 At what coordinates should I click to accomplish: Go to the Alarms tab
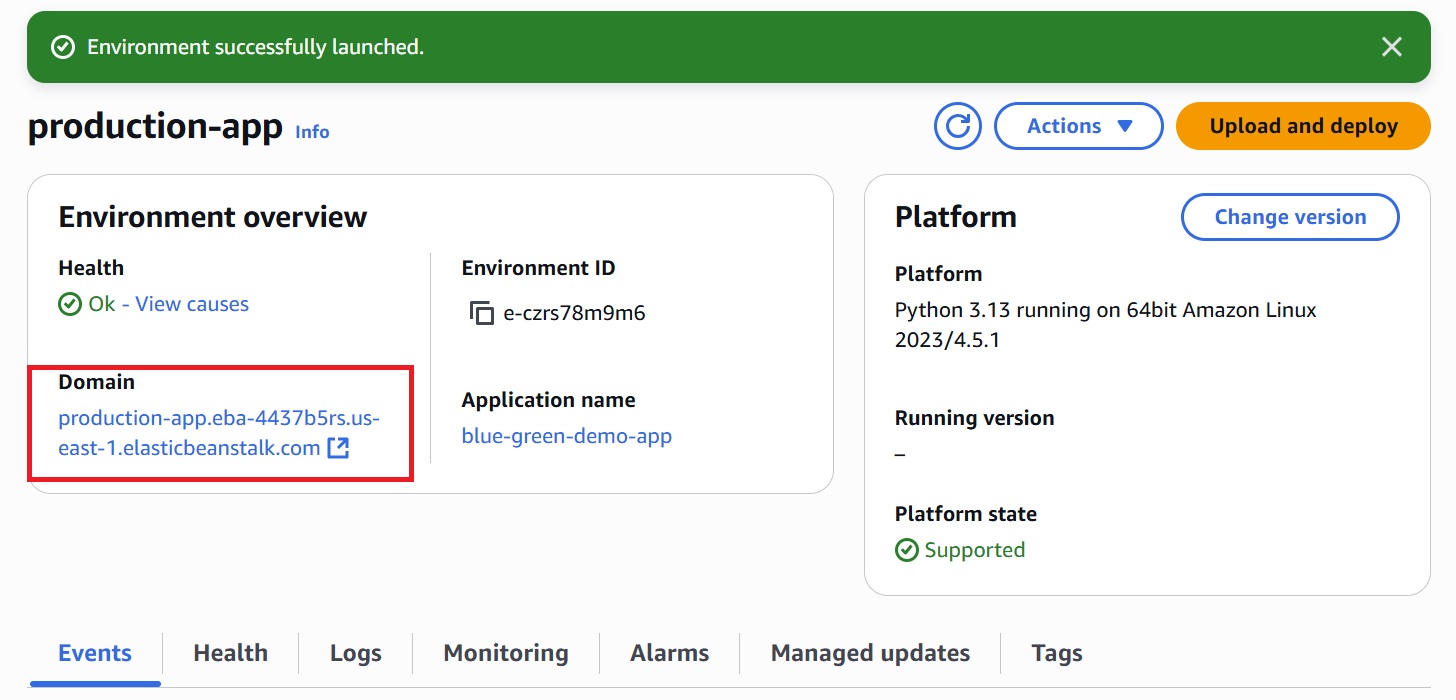pyautogui.click(x=669, y=653)
